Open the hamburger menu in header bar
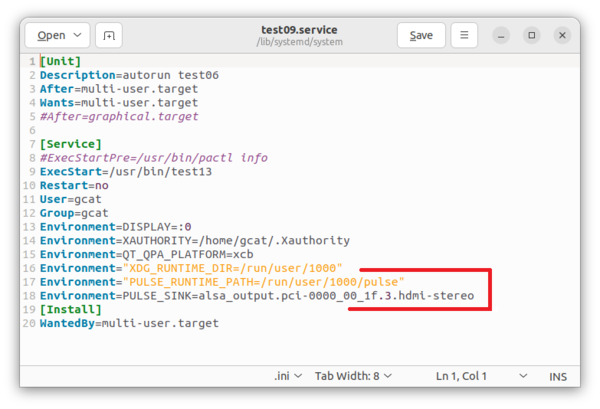 [464, 35]
